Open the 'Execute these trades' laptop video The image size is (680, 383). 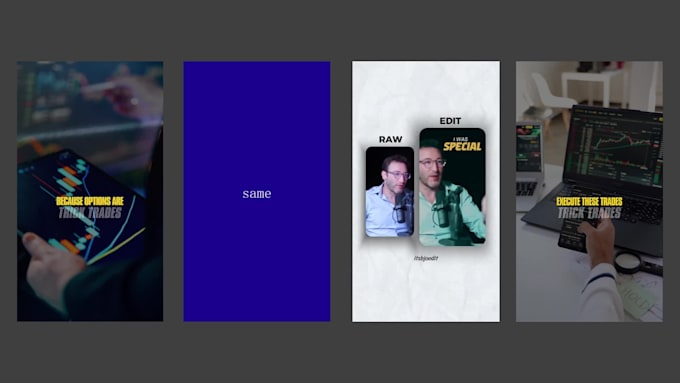tap(589, 191)
